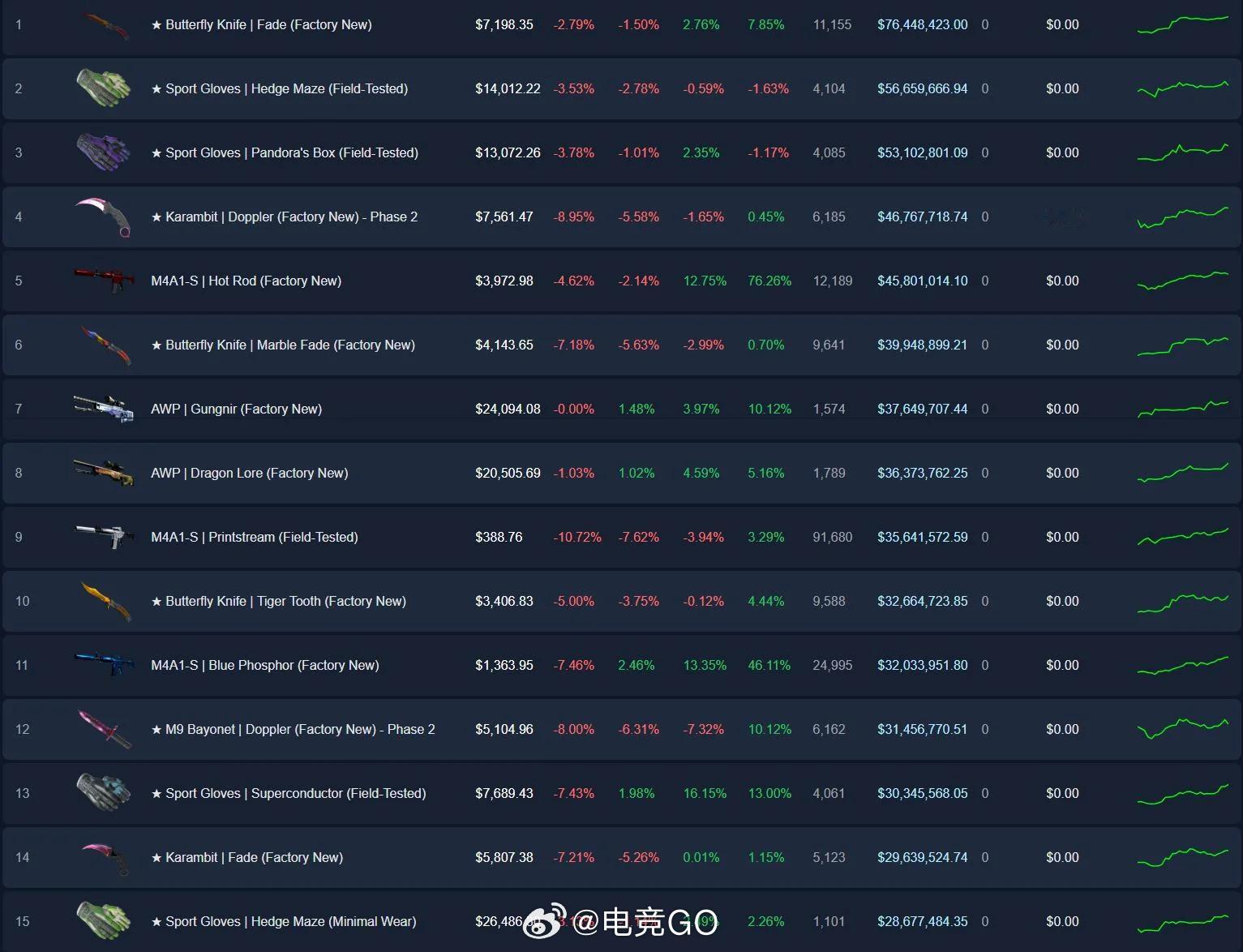This screenshot has width=1243, height=952.
Task: Open AWP | Gungnir (Factory New)
Action: pos(236,409)
